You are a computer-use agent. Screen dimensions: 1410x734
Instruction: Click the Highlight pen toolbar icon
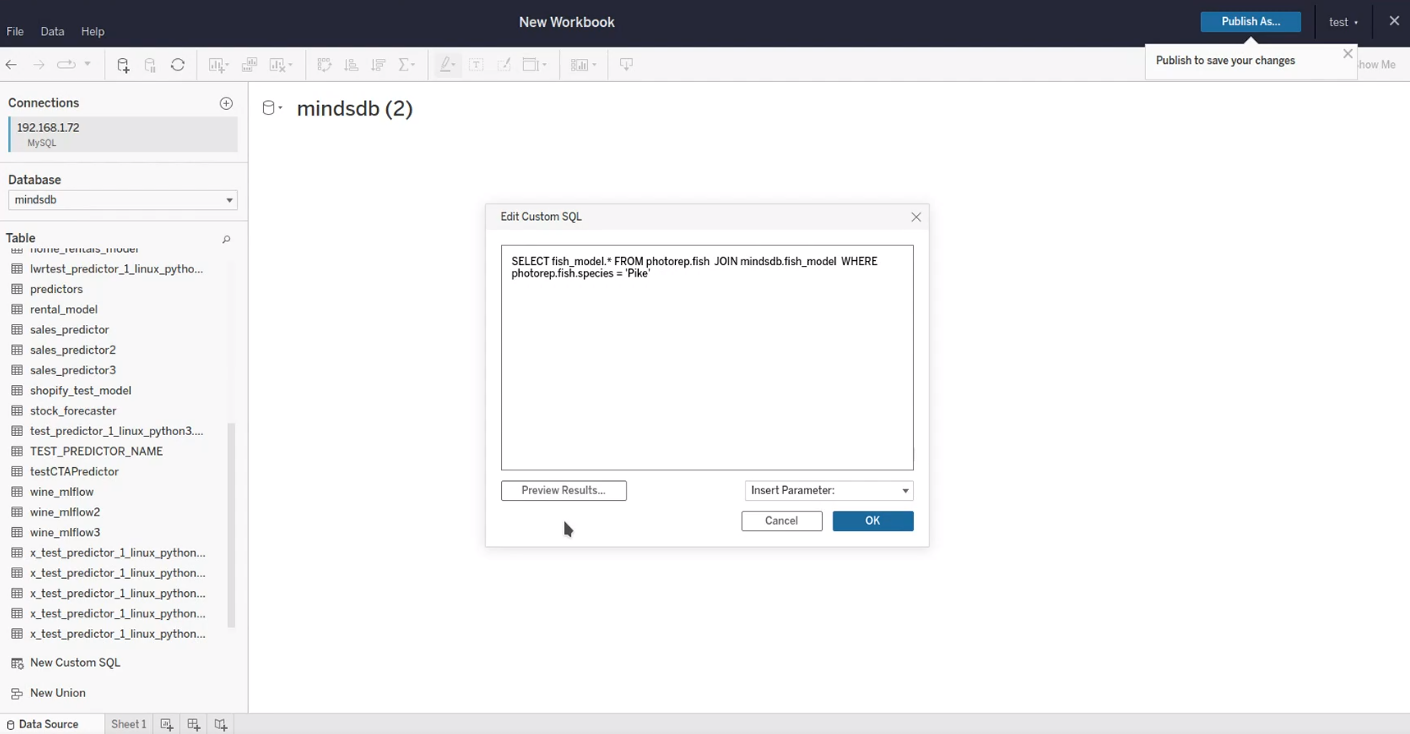pyautogui.click(x=447, y=65)
